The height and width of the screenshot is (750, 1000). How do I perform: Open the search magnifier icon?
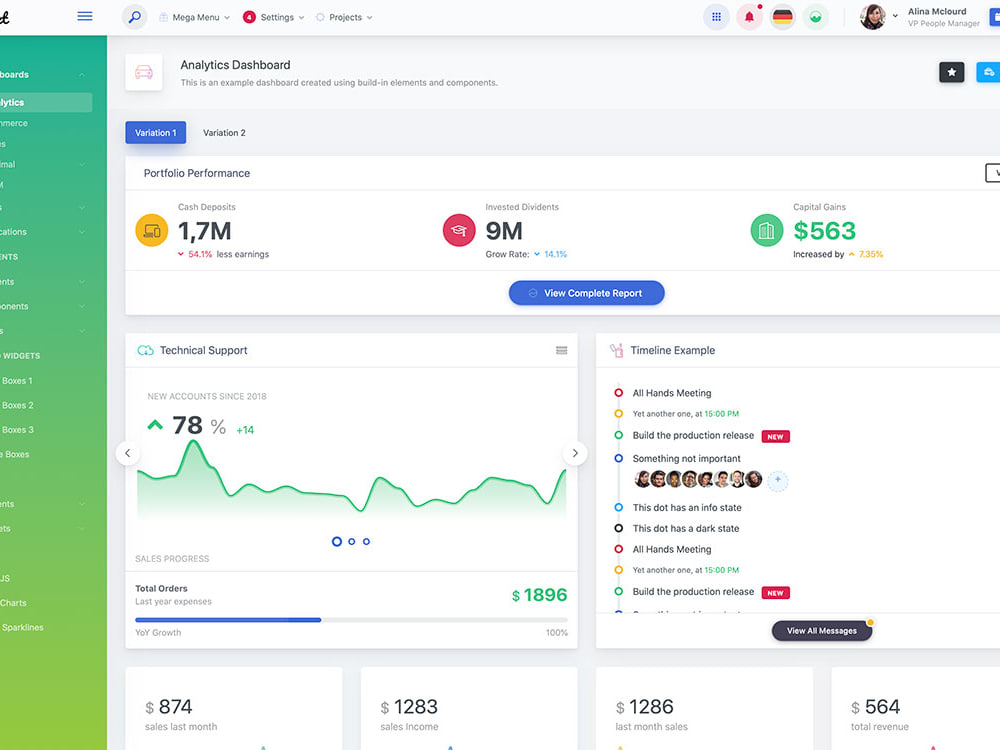pyautogui.click(x=134, y=17)
